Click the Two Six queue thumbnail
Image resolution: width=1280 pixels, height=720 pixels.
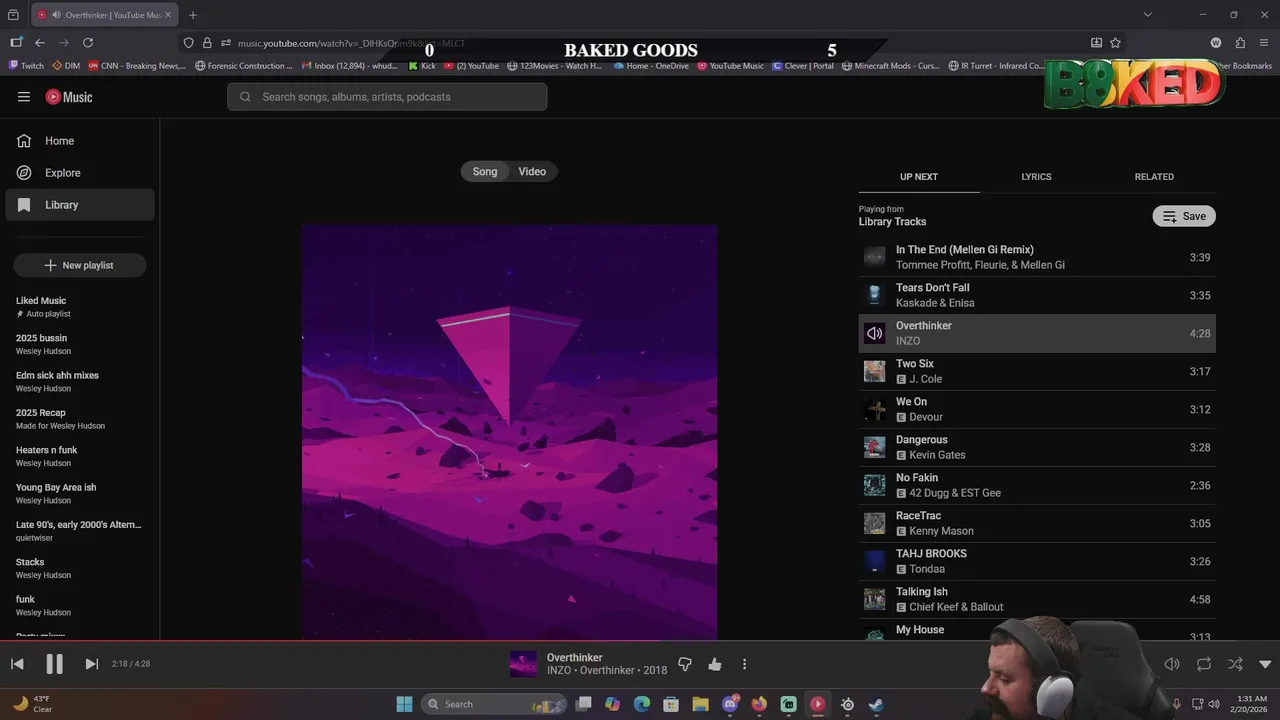[x=875, y=371]
